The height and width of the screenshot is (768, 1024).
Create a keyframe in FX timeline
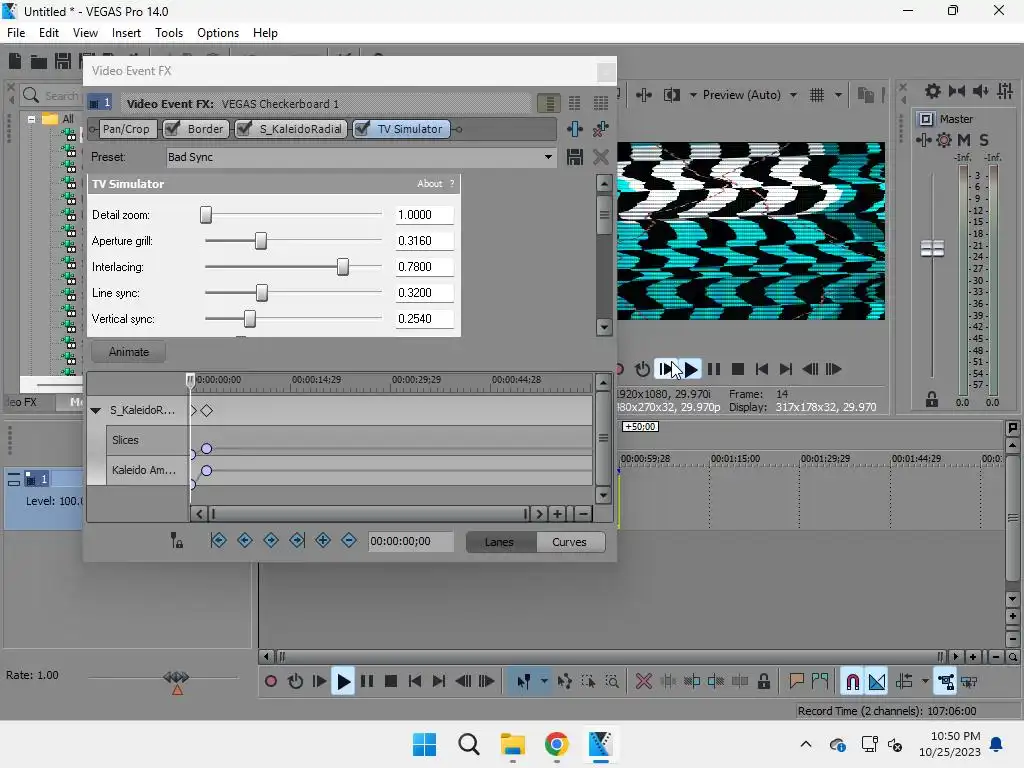pos(323,540)
